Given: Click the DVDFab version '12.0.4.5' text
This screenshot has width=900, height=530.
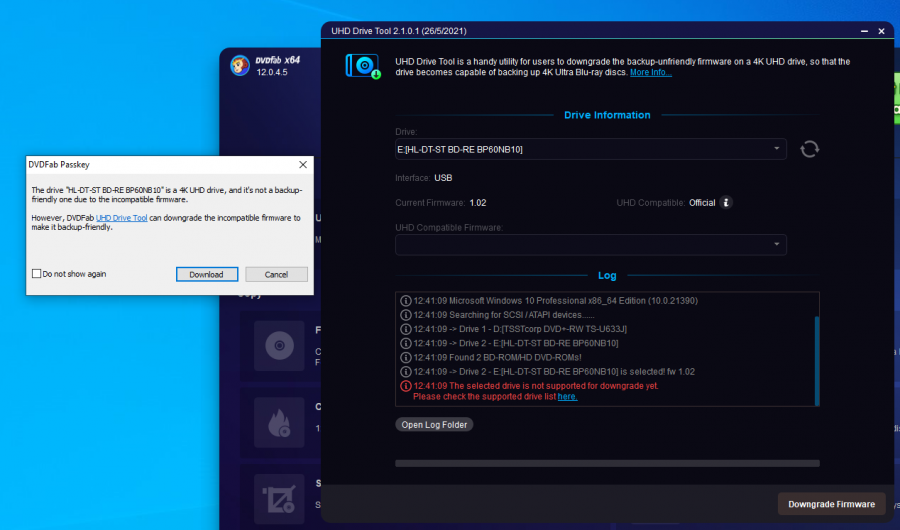Looking at the screenshot, I should 272,72.
